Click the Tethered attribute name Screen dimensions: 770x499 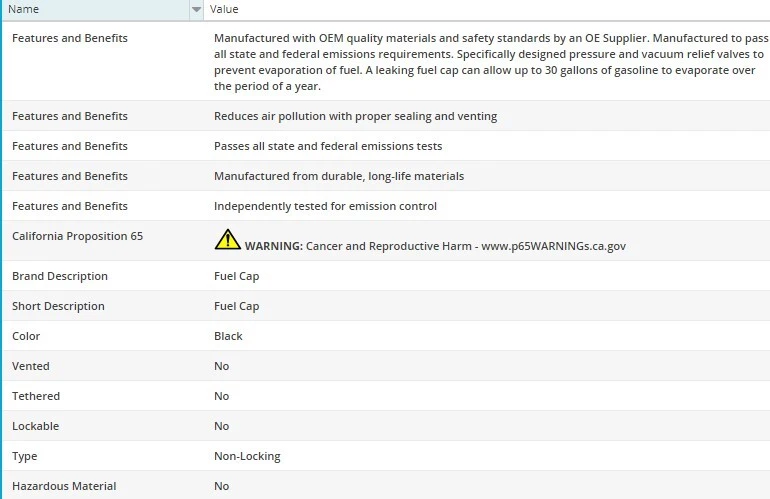pyautogui.click(x=36, y=396)
